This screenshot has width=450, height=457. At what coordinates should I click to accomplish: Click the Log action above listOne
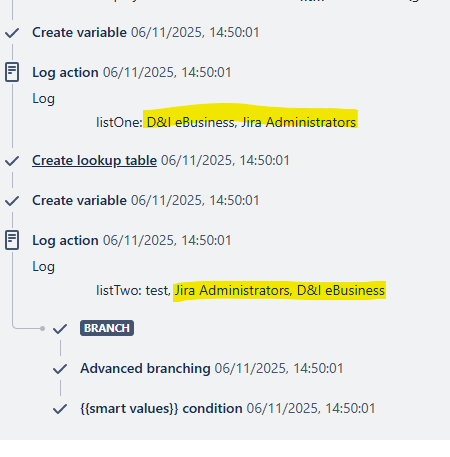click(65, 72)
